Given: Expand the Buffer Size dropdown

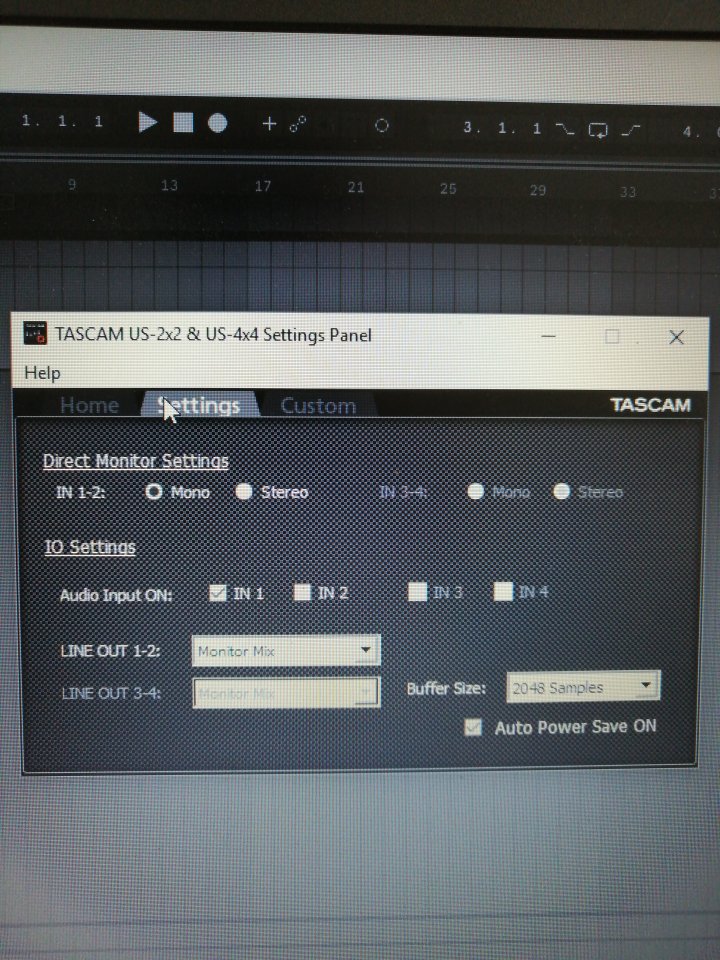Looking at the screenshot, I should click(583, 687).
